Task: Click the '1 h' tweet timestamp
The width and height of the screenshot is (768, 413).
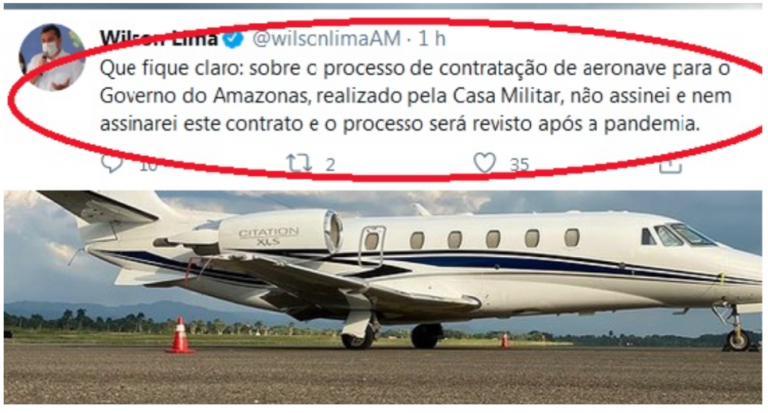Action: point(432,39)
